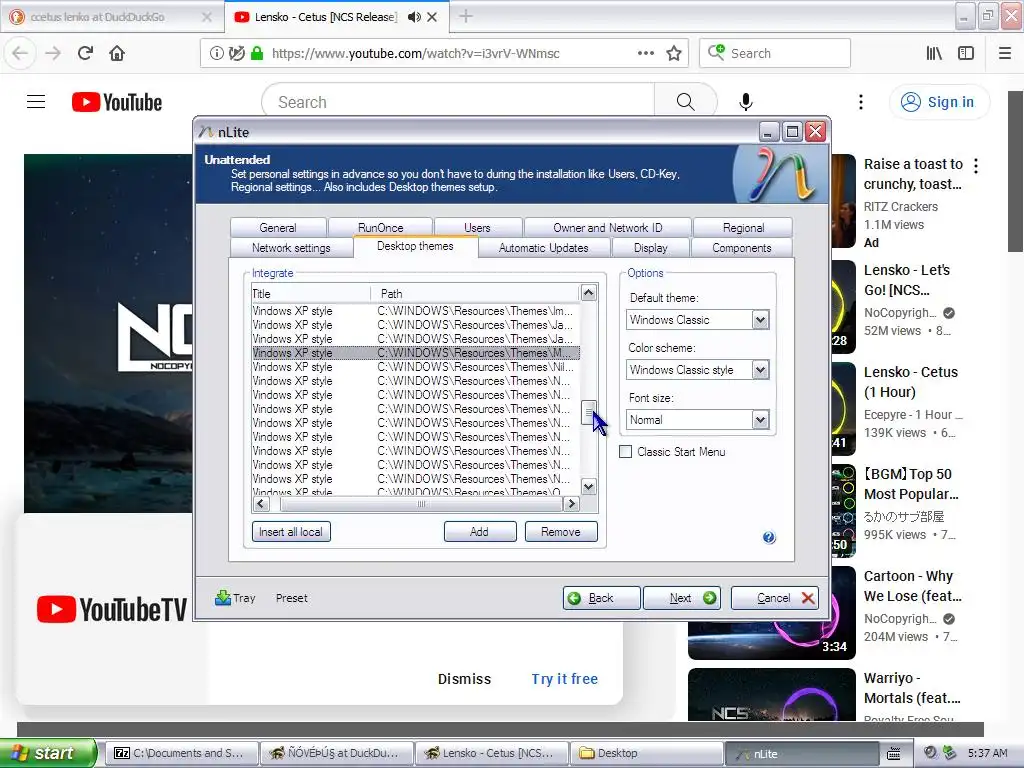1024x768 pixels.
Task: Click the Remove theme button
Action: click(x=561, y=532)
